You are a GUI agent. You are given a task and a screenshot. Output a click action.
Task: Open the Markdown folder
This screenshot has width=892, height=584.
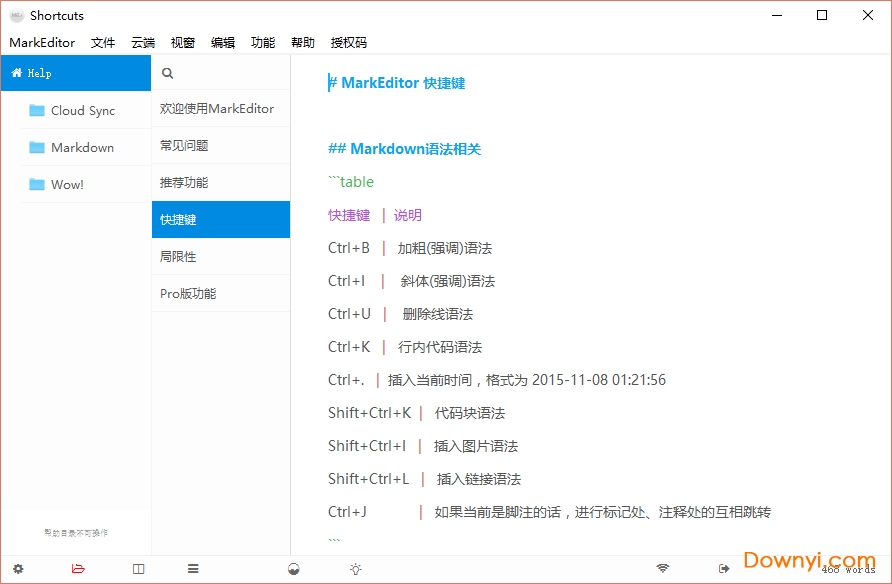coord(82,148)
